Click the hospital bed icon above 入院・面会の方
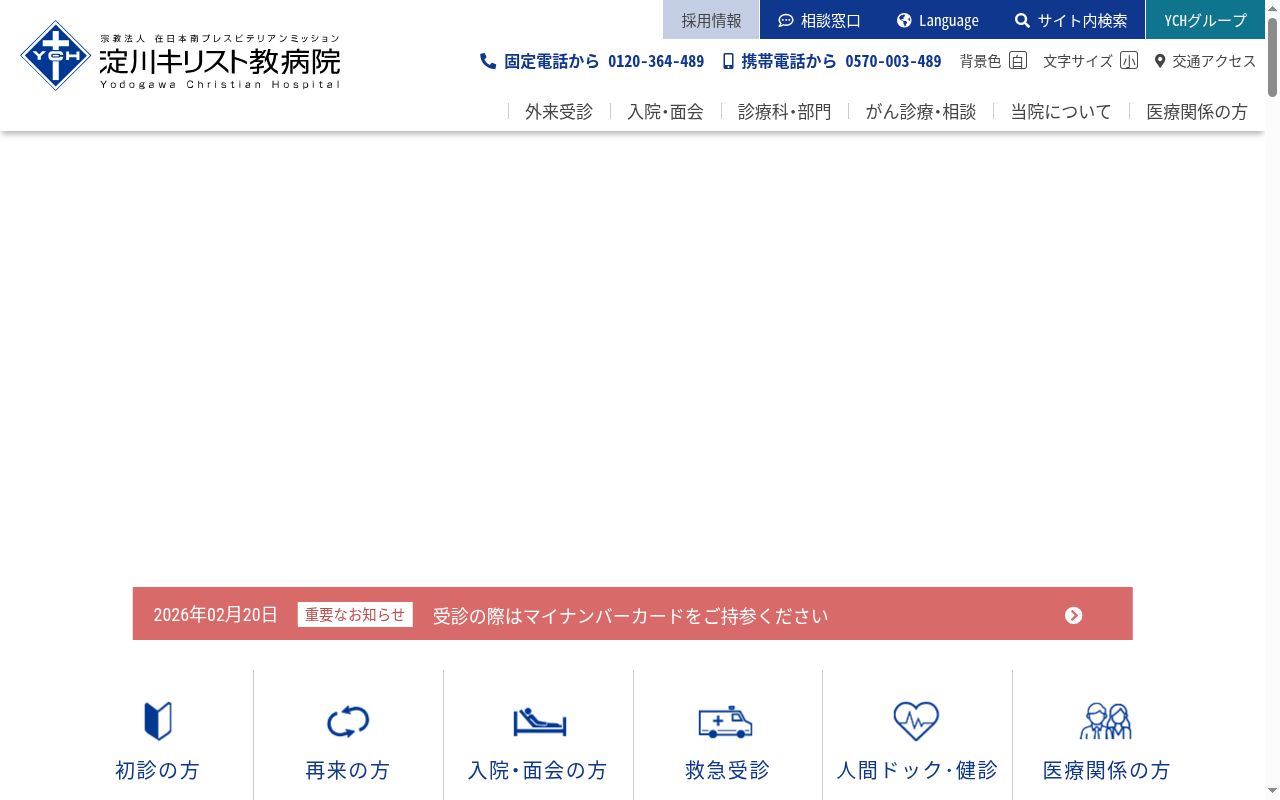 pyautogui.click(x=539, y=721)
